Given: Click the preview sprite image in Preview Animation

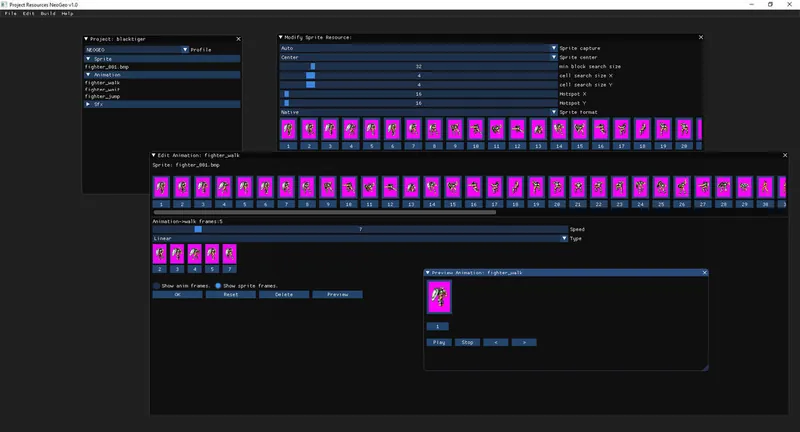Looking at the screenshot, I should [439, 297].
